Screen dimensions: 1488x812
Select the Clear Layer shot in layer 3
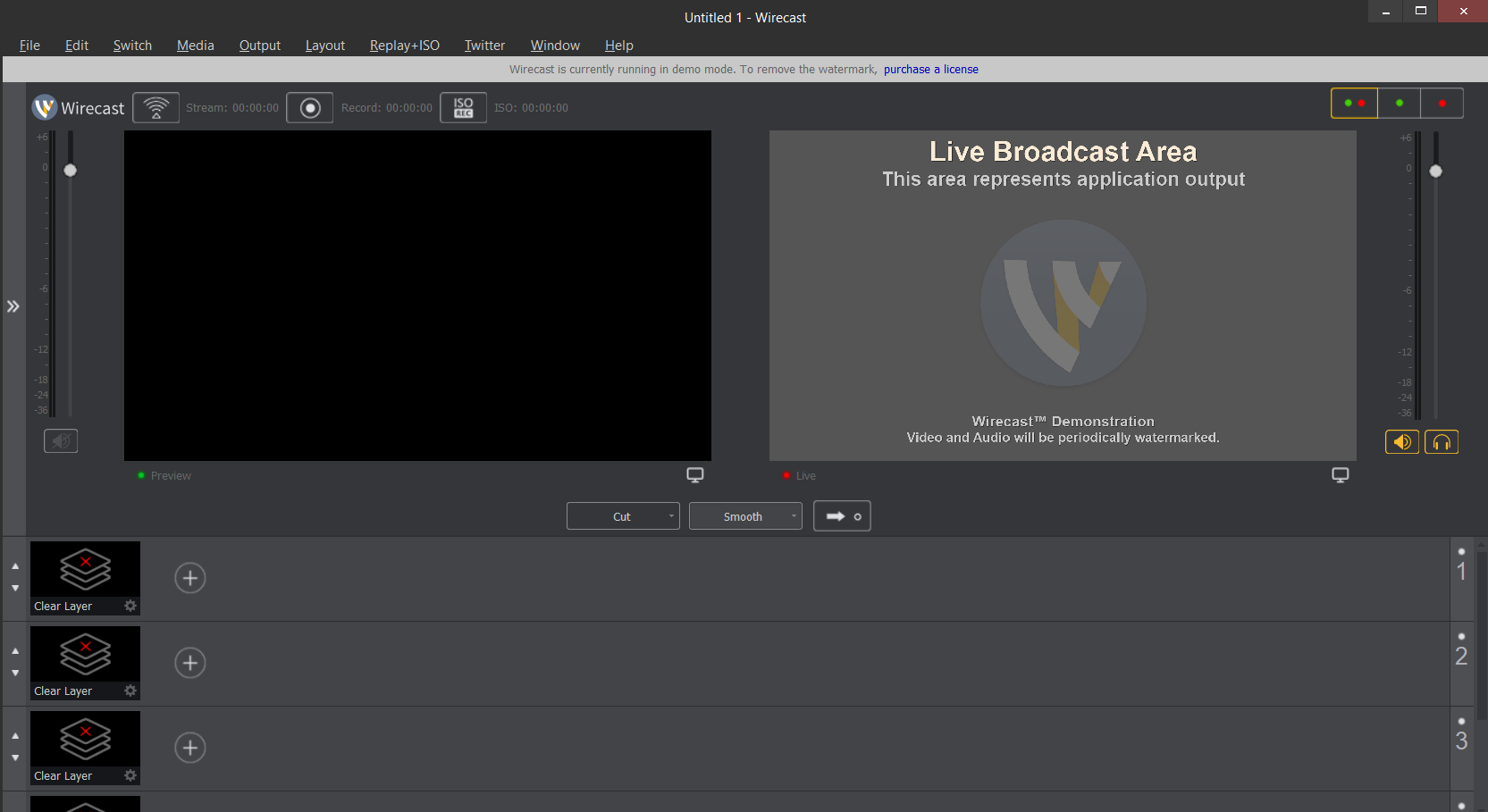[85, 748]
